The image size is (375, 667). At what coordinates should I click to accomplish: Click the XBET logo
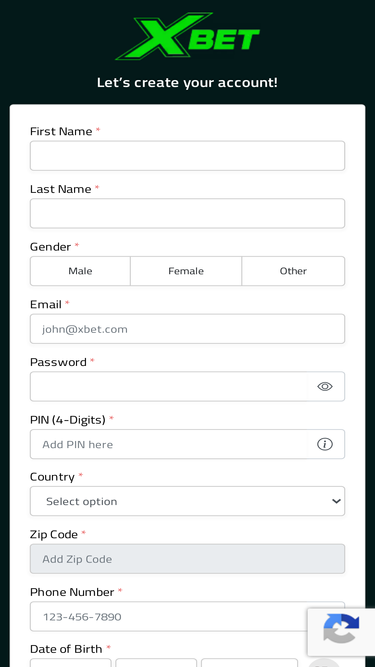pos(188,36)
